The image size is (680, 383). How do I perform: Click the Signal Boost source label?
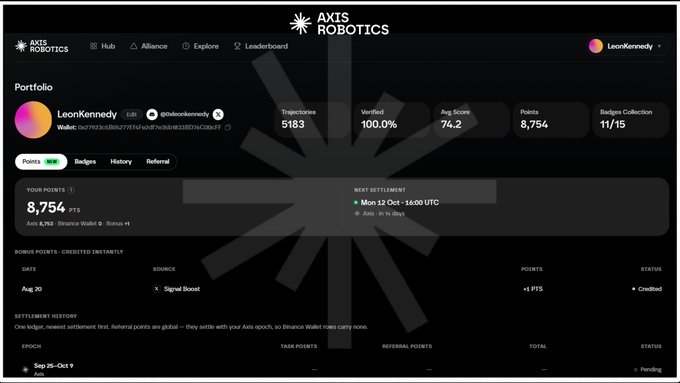pos(182,289)
